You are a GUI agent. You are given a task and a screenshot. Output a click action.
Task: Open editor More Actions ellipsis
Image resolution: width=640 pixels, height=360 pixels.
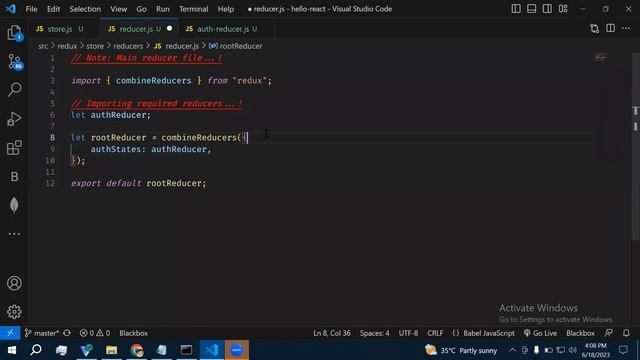626,28
